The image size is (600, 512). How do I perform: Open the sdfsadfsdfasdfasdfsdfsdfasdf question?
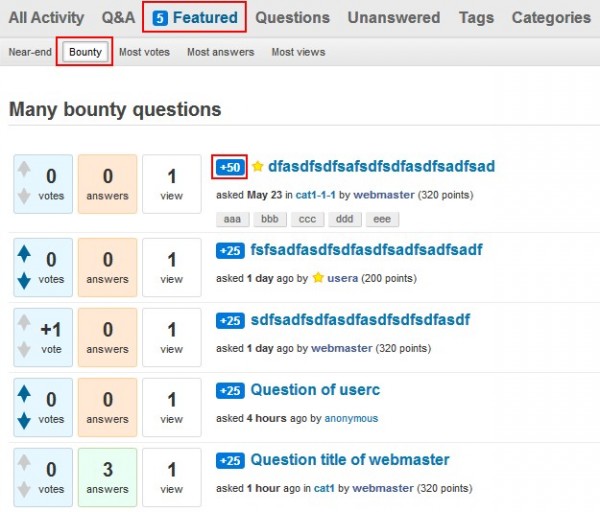point(360,320)
